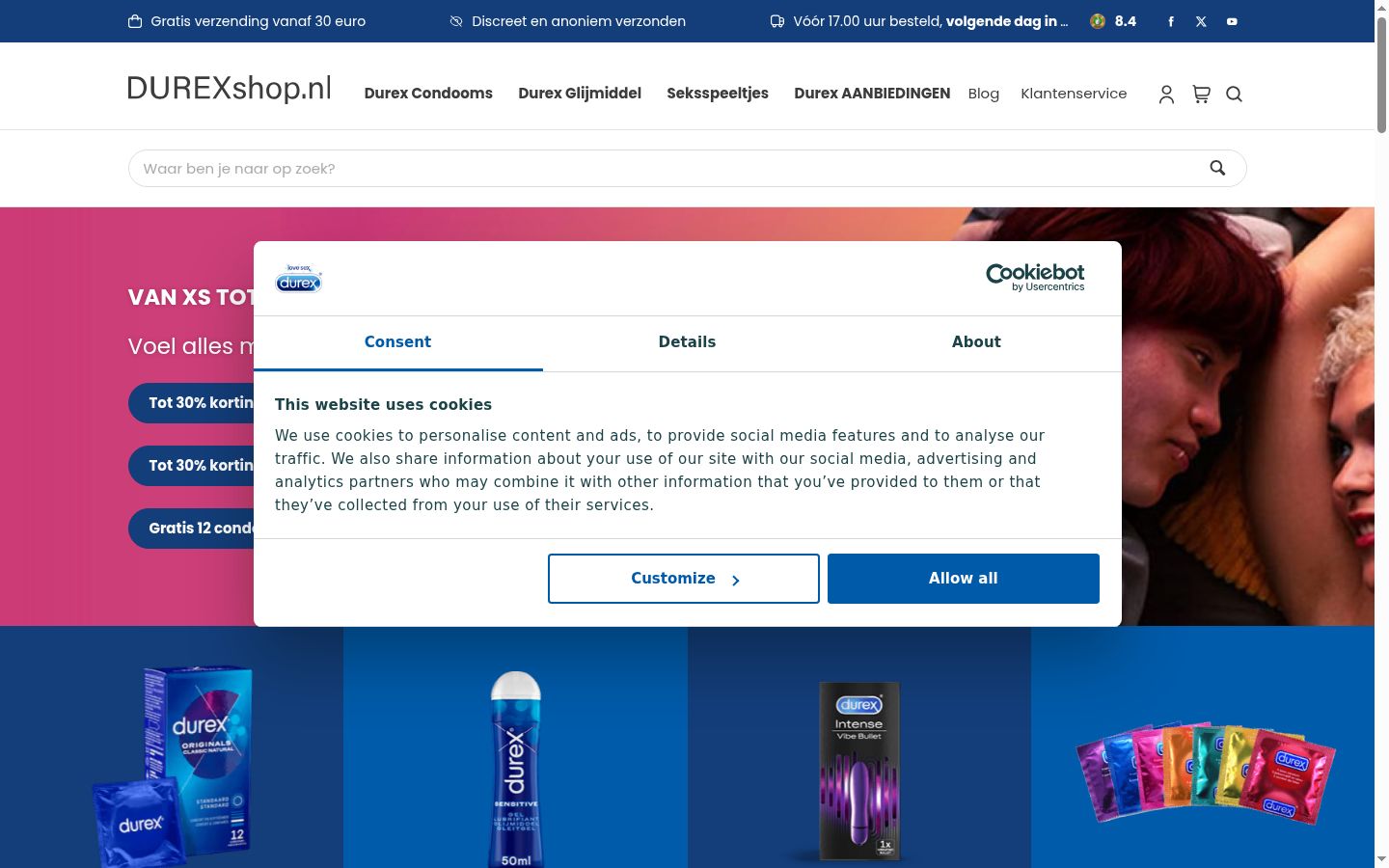This screenshot has height=868, width=1389.
Task: Go to the Blog page
Action: point(984,94)
